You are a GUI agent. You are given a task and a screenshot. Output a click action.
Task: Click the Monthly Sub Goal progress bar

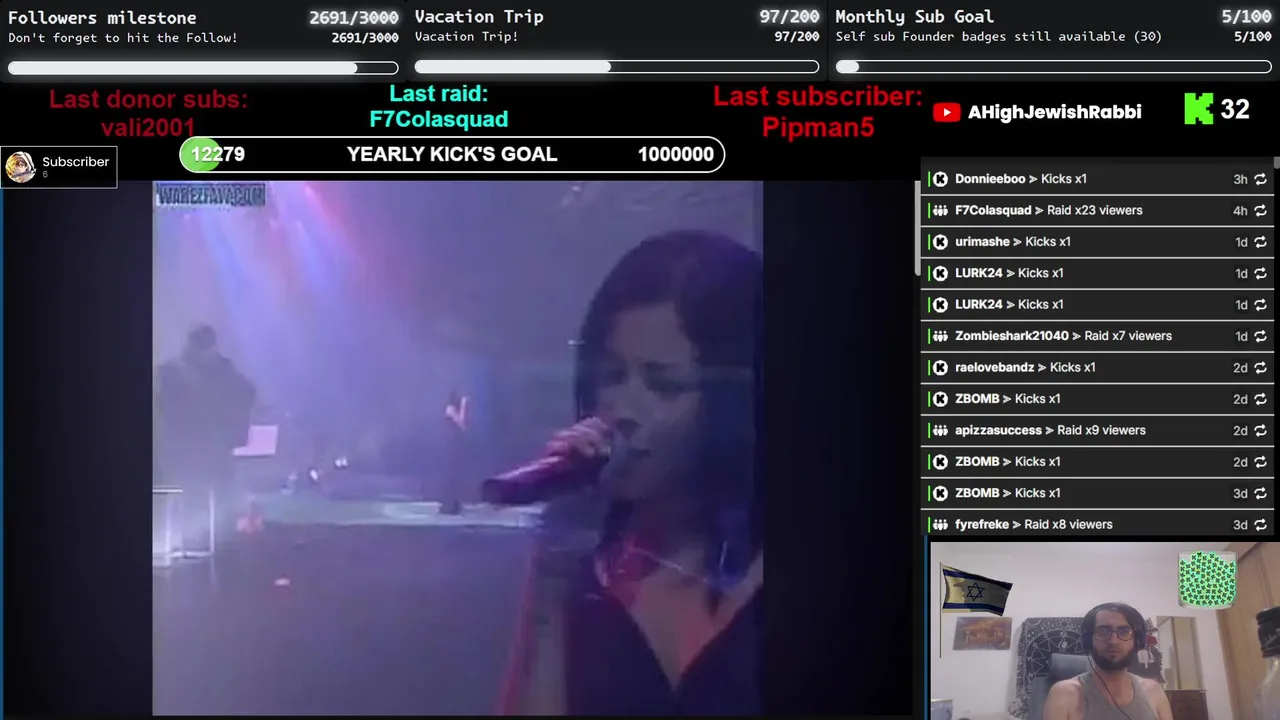(x=1054, y=67)
